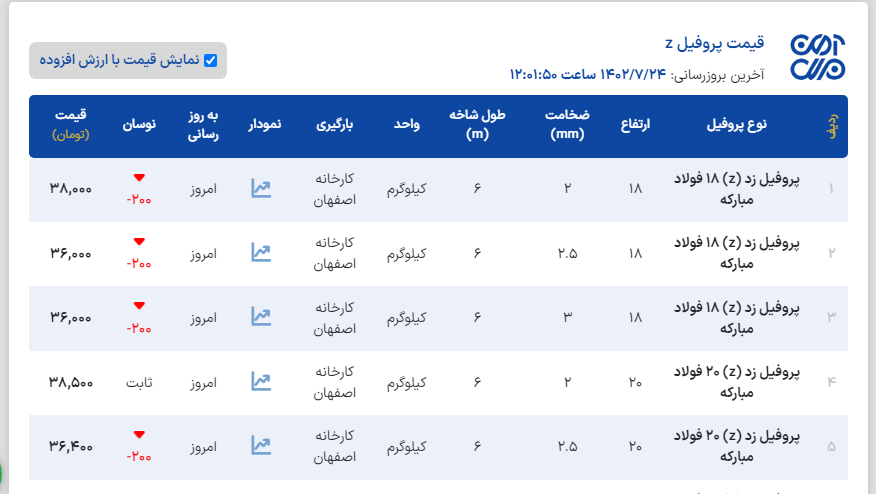876x494 pixels.
Task: Click the red down arrow in row five
Action: [139, 434]
